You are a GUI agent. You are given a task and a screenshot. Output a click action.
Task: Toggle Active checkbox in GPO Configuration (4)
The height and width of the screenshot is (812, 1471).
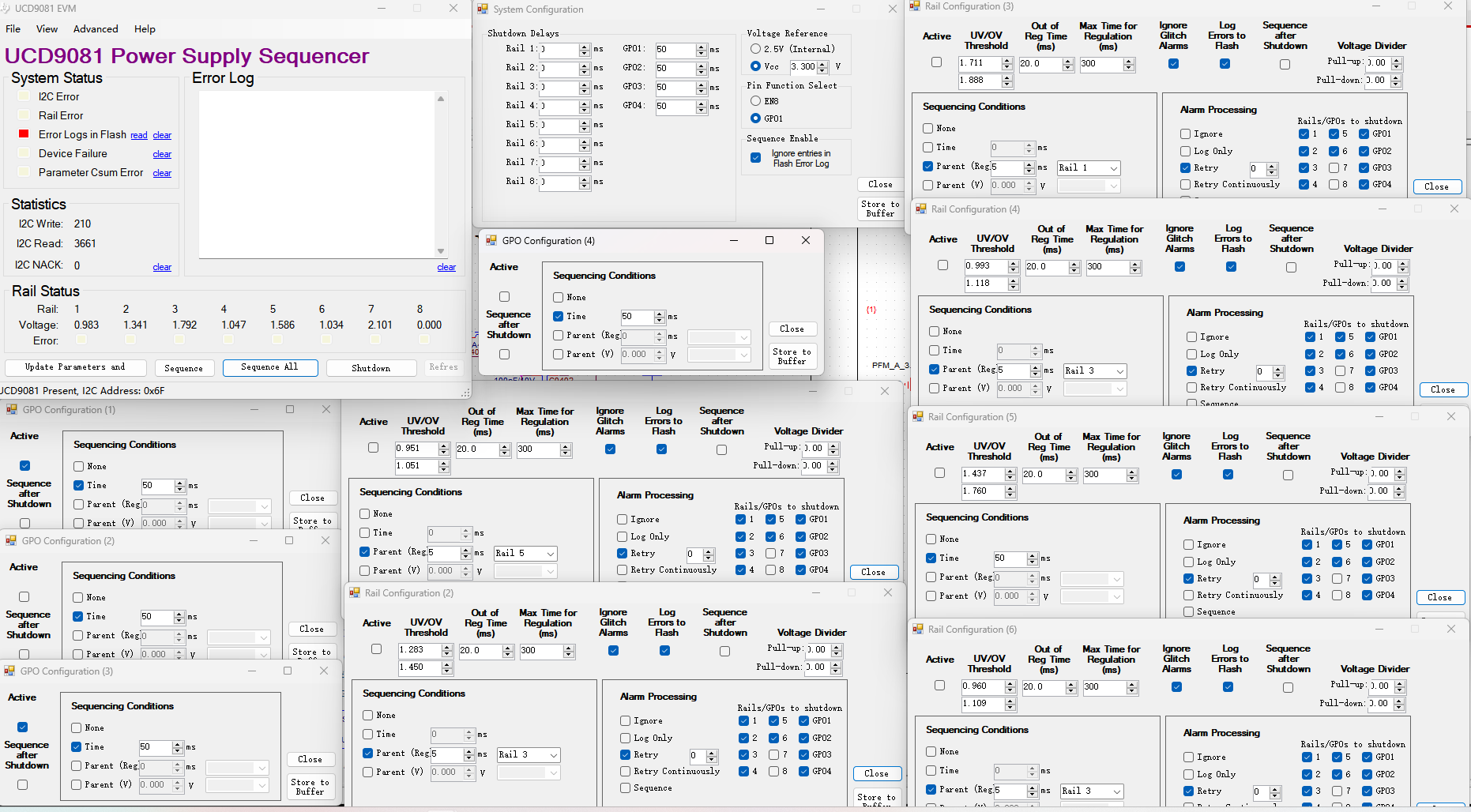click(x=505, y=297)
